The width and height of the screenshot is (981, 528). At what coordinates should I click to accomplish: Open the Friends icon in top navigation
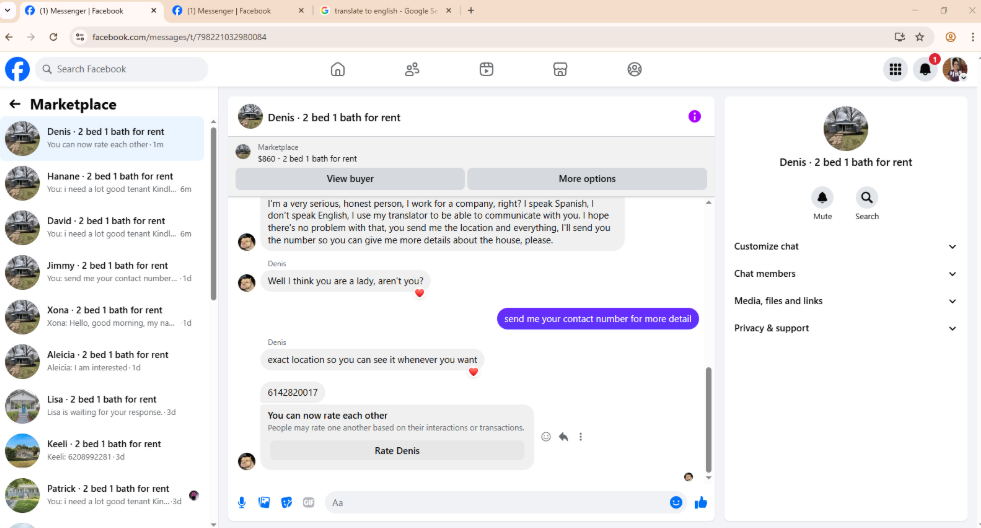pos(412,69)
